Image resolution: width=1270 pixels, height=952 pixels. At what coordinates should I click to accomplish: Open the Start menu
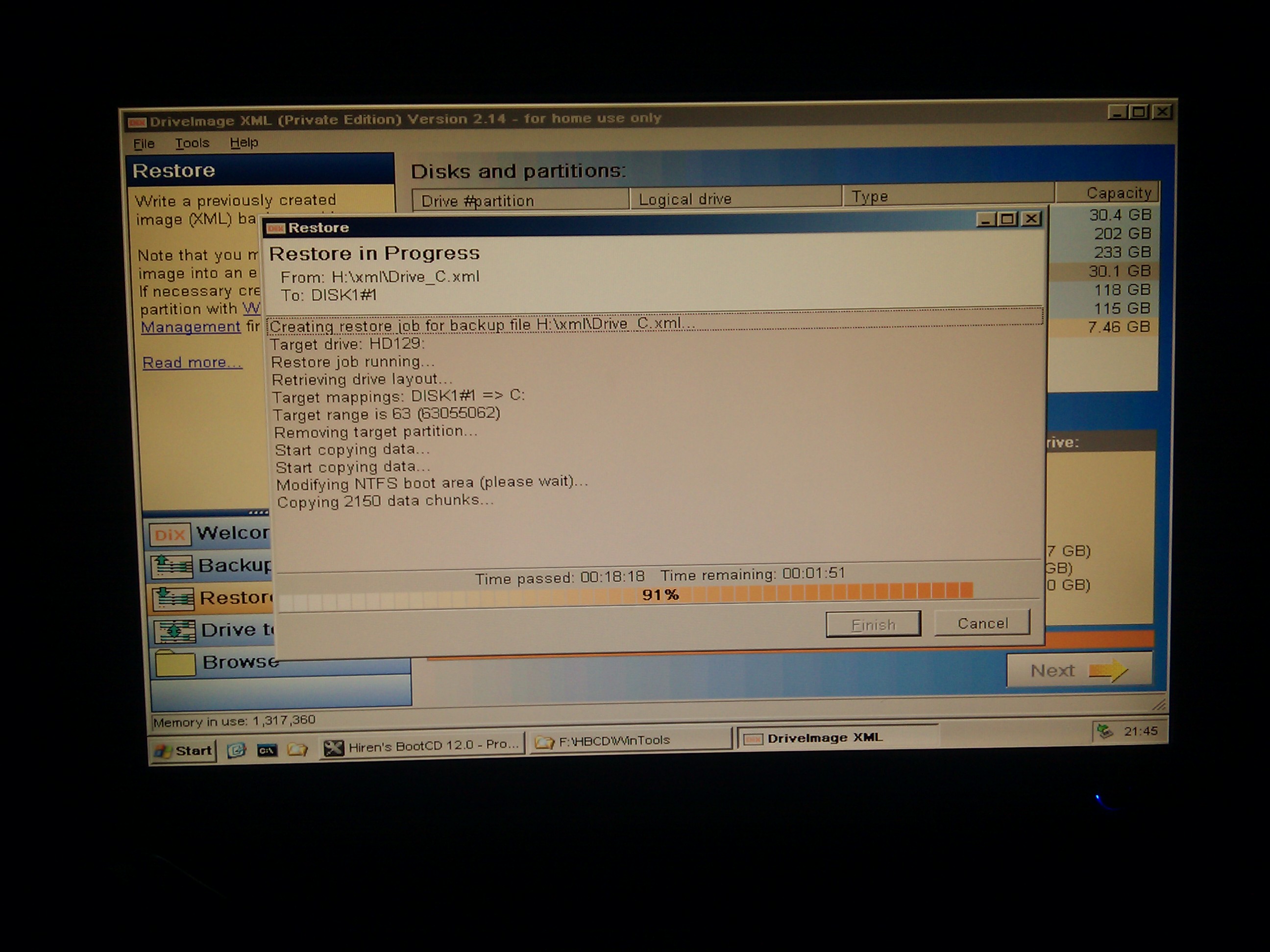(184, 751)
